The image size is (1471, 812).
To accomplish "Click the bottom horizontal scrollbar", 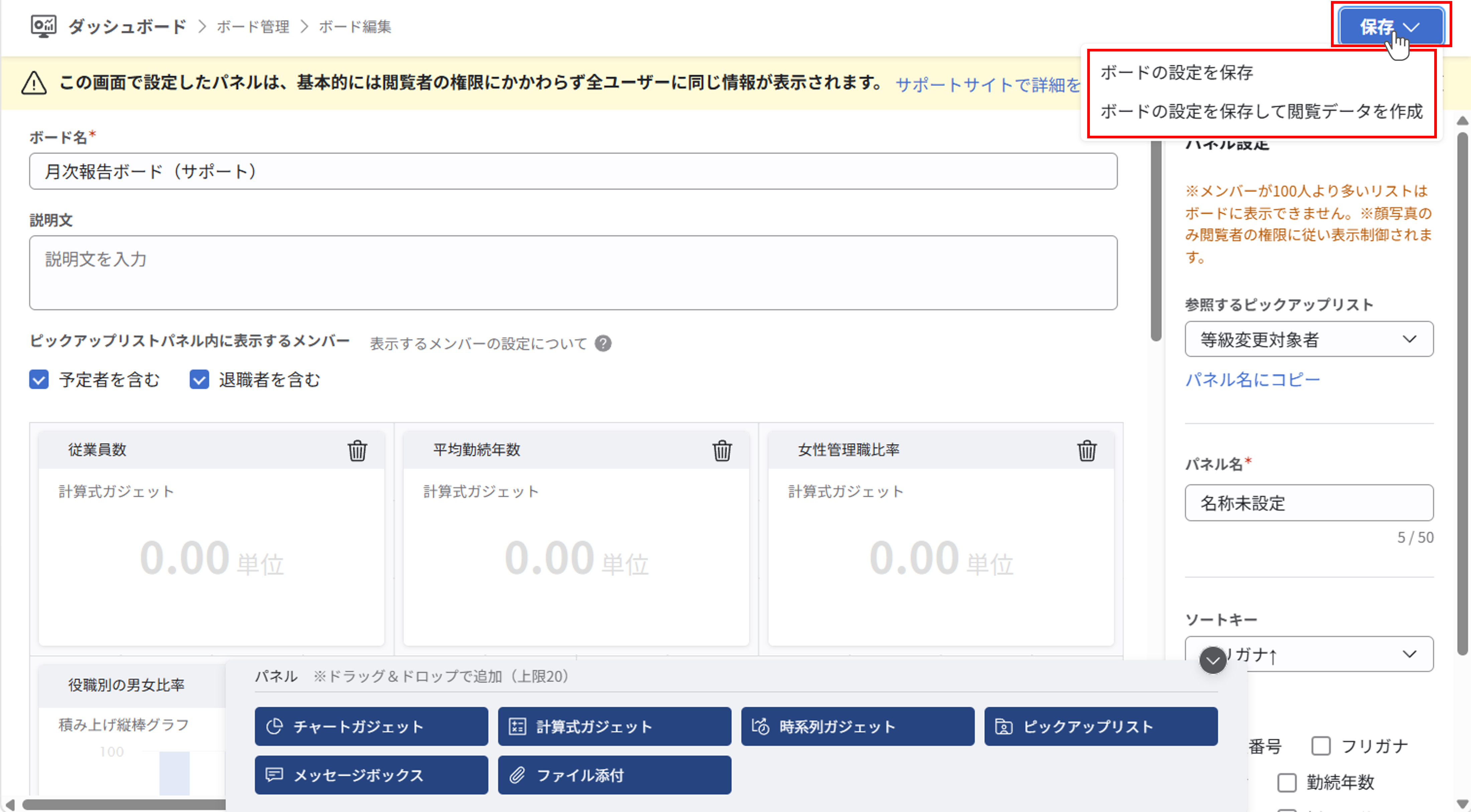I will click(x=123, y=804).
